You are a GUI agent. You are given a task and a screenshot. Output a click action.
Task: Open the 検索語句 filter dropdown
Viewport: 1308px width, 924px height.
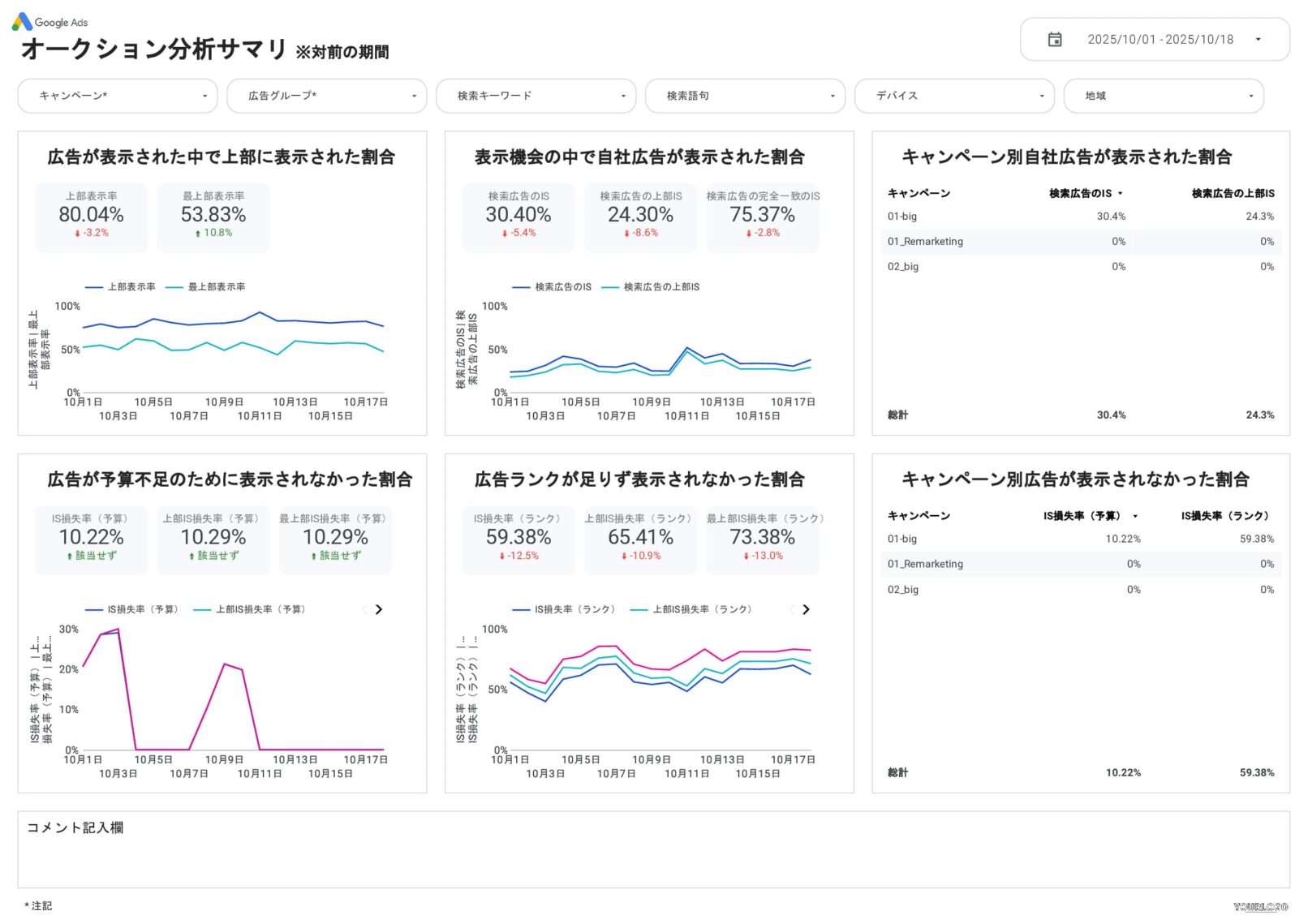click(x=744, y=95)
